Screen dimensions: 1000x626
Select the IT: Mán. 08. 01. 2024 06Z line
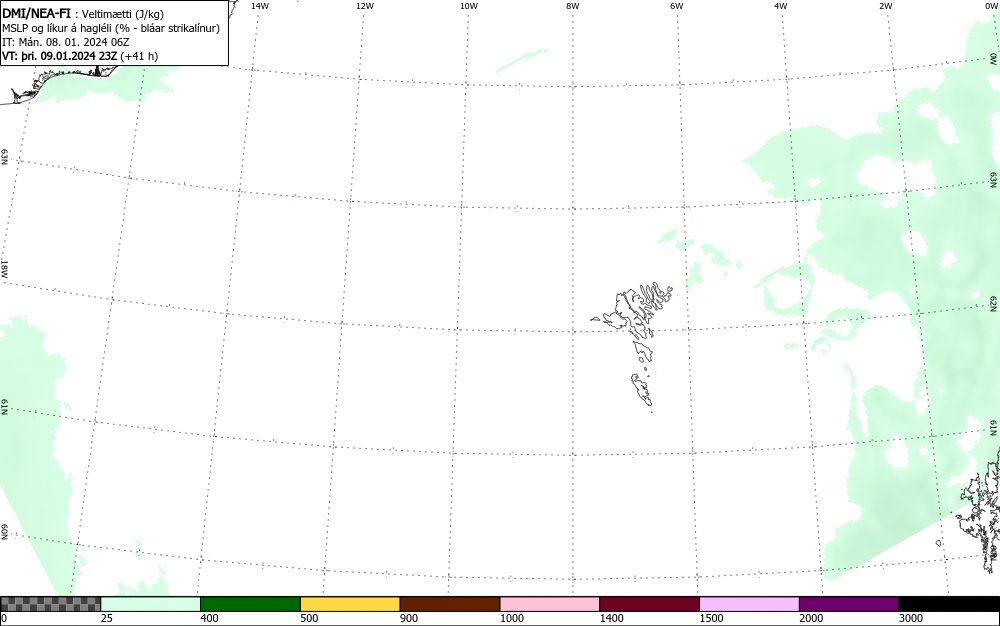66,42
